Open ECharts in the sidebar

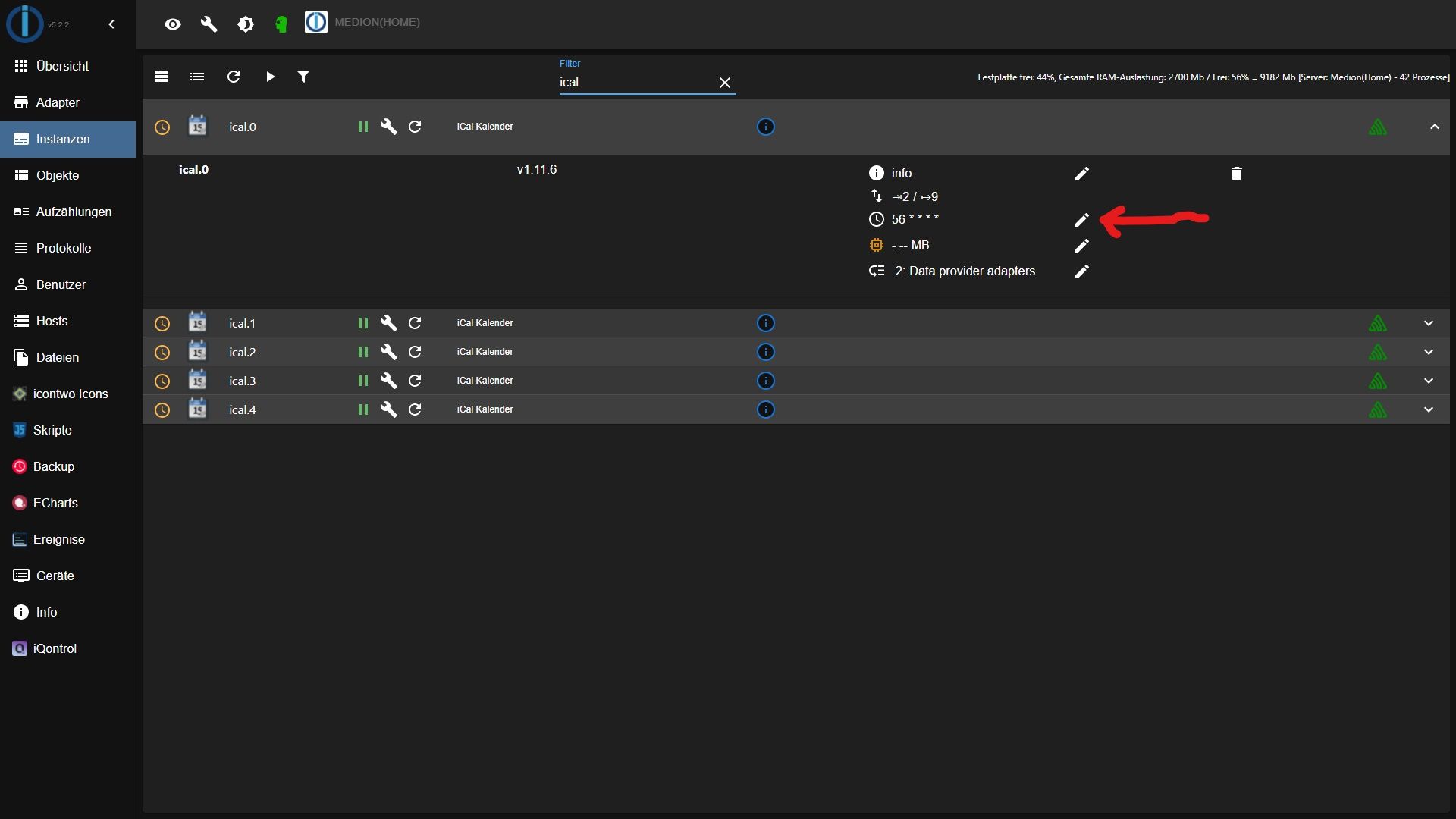coord(67,503)
